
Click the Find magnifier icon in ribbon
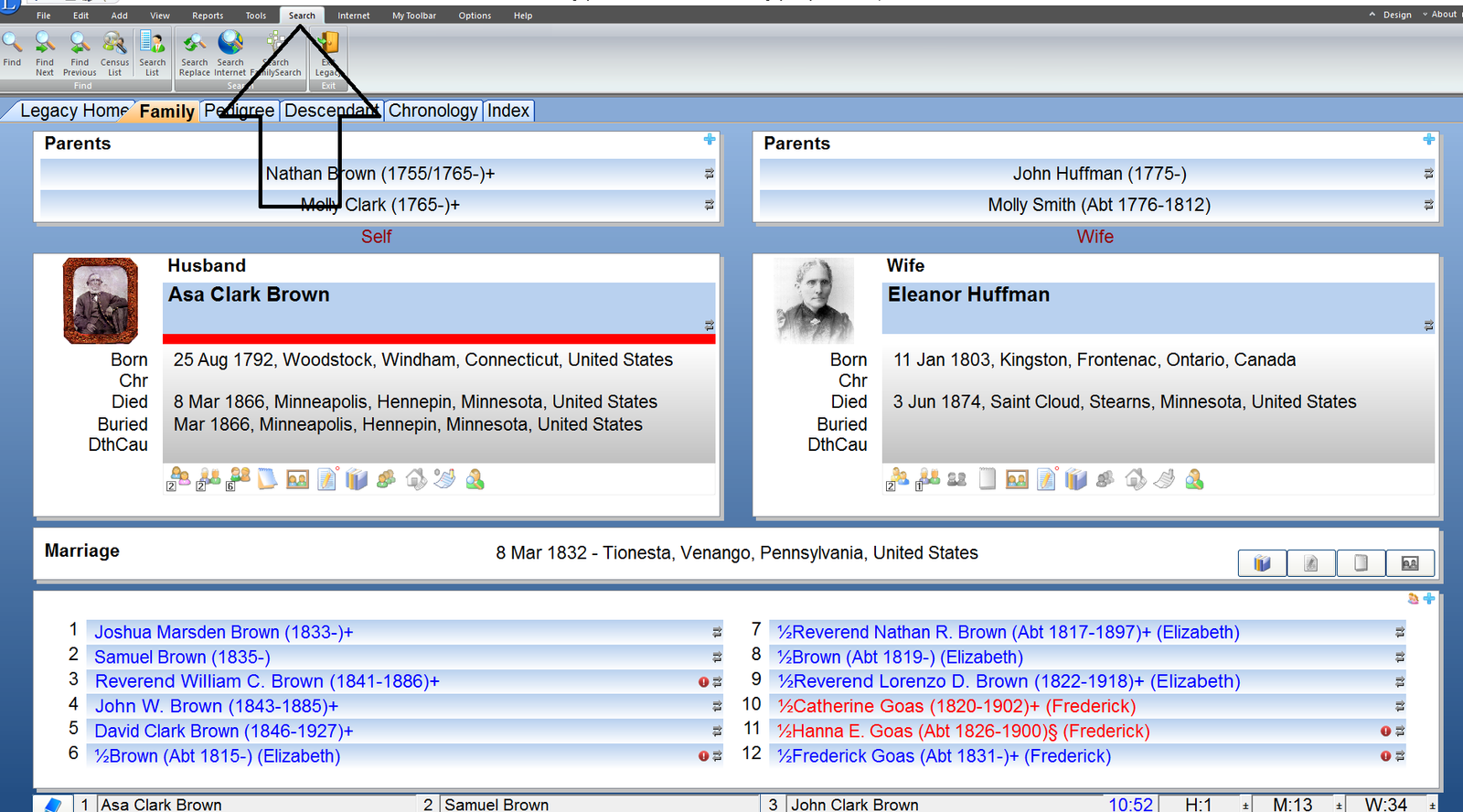point(12,42)
